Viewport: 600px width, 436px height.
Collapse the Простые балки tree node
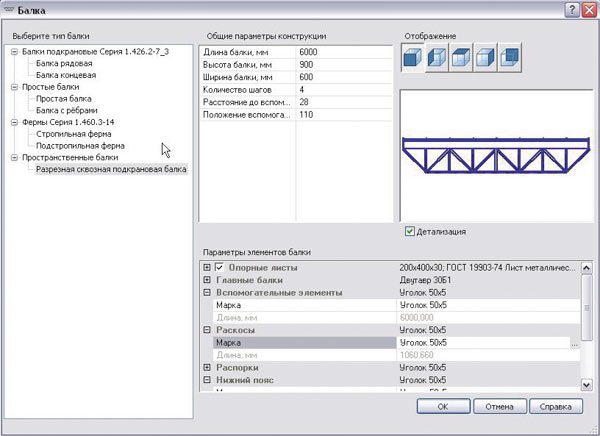tap(15, 88)
